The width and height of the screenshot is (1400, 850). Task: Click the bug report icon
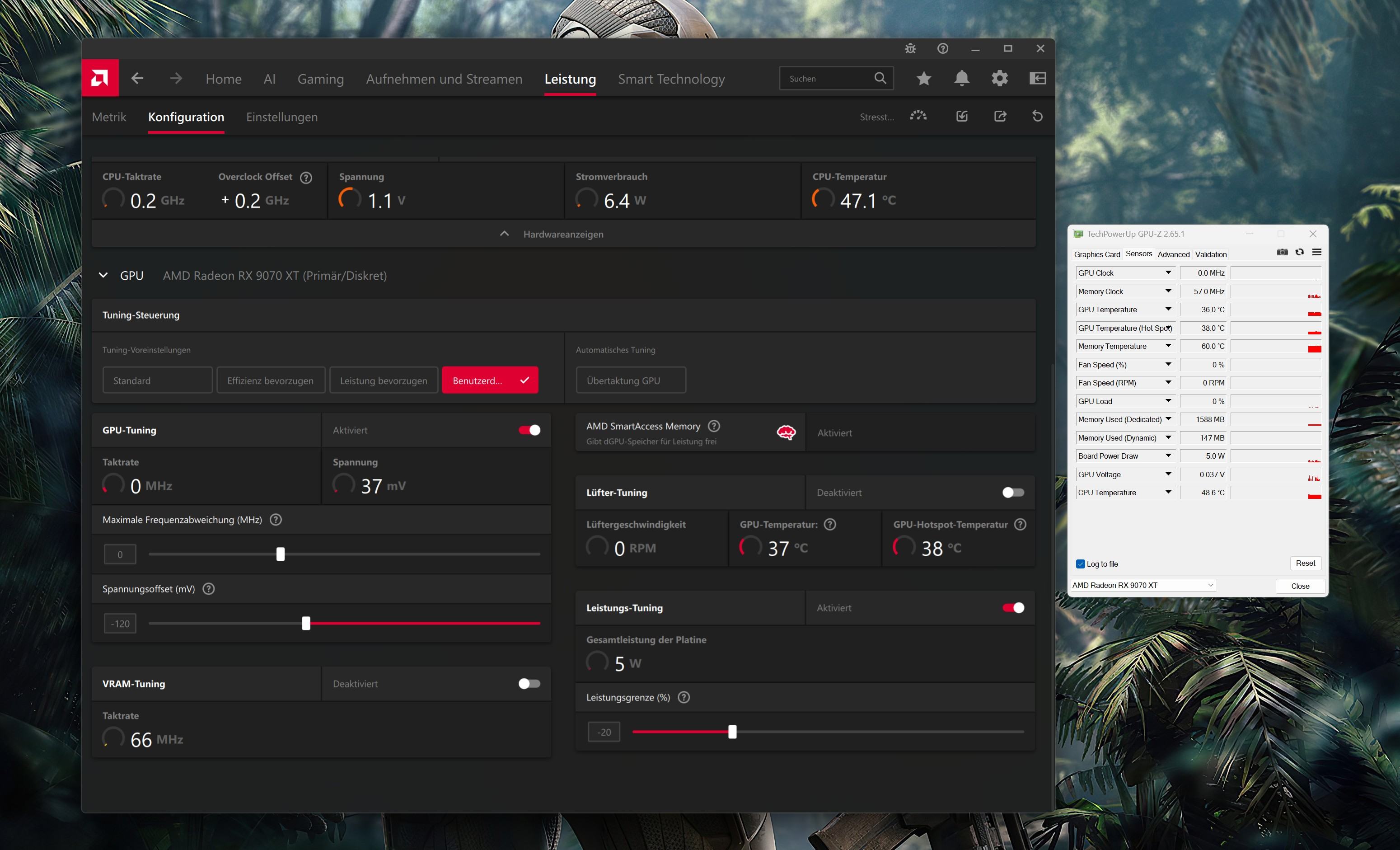[x=910, y=49]
